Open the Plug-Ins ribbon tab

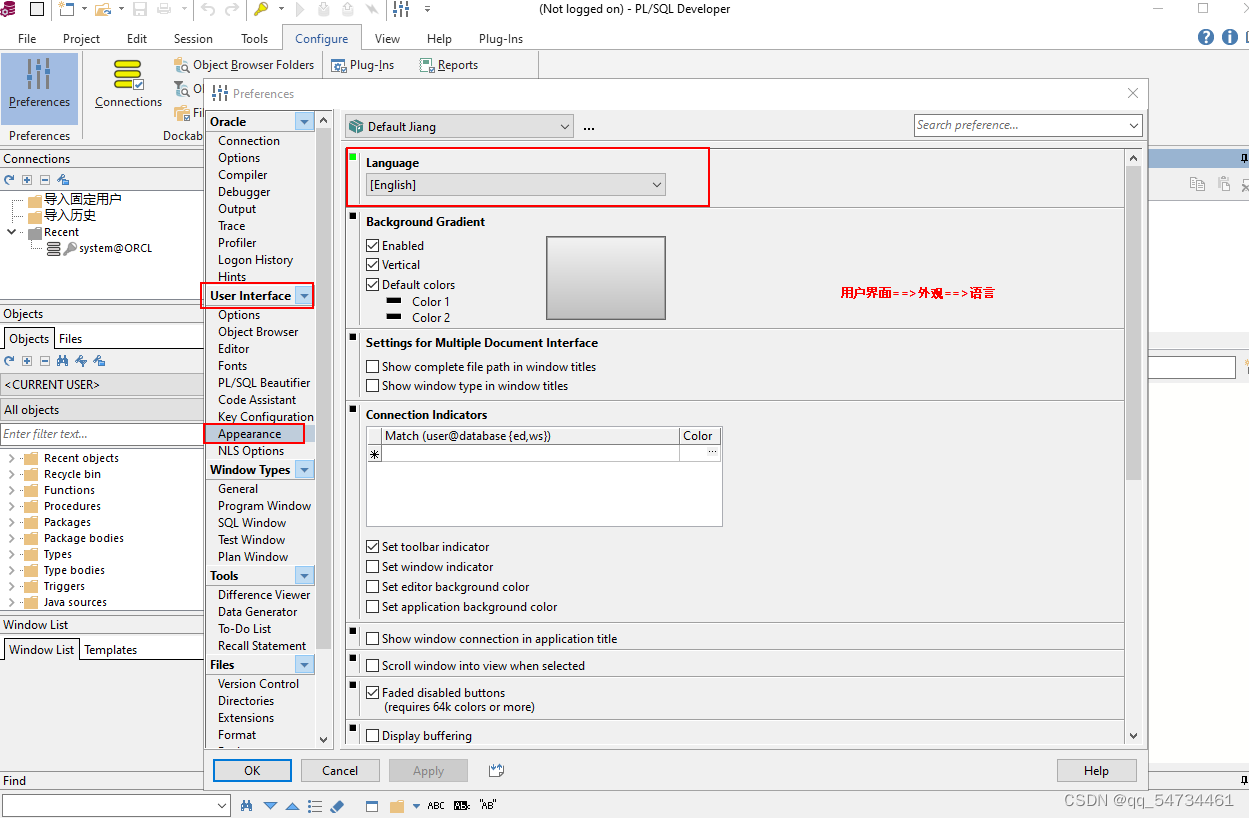click(500, 39)
